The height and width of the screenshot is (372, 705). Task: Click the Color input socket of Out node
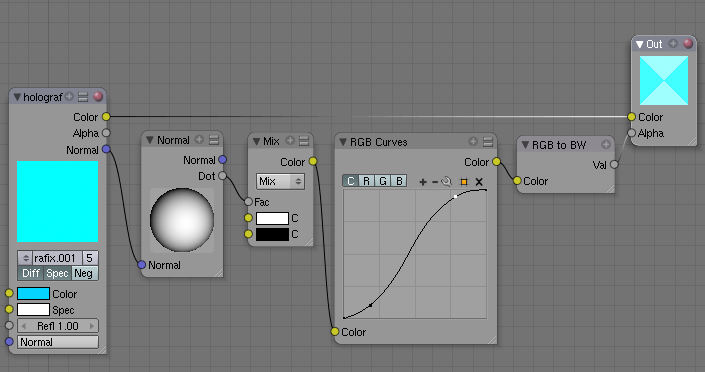tap(631, 117)
